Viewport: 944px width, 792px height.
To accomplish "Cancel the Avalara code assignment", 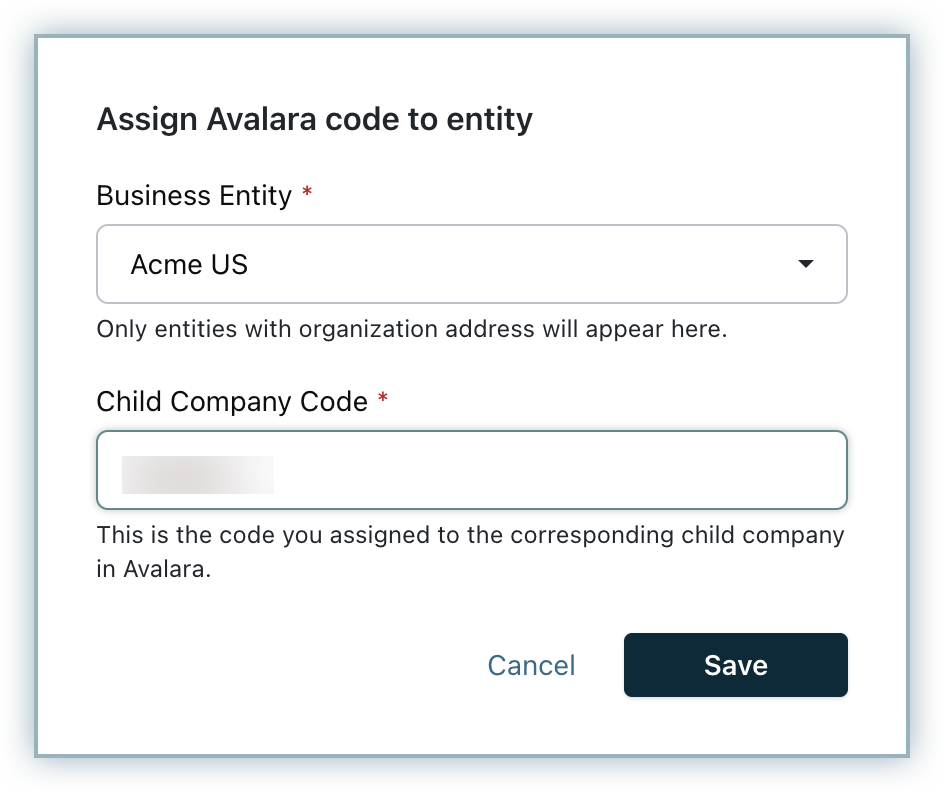I will click(x=531, y=665).
